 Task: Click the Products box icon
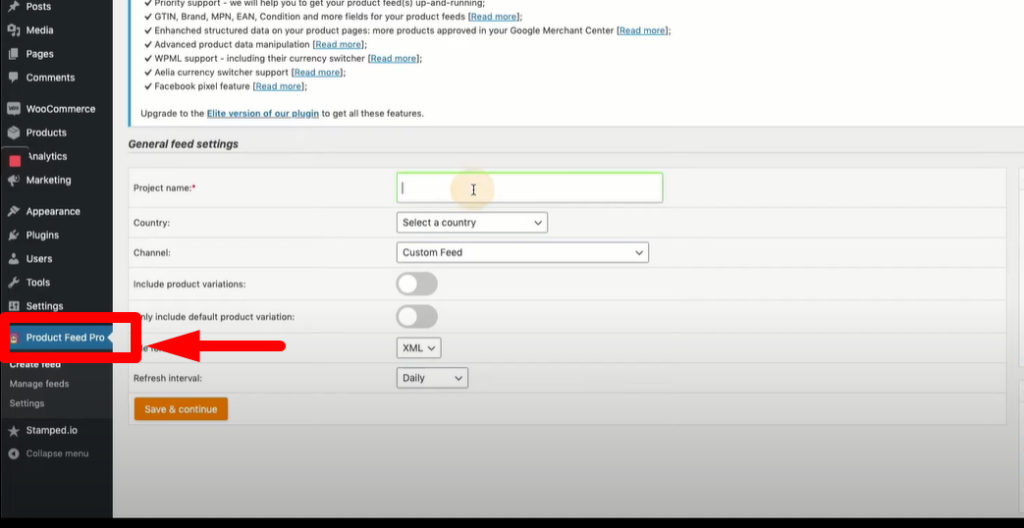[13, 133]
